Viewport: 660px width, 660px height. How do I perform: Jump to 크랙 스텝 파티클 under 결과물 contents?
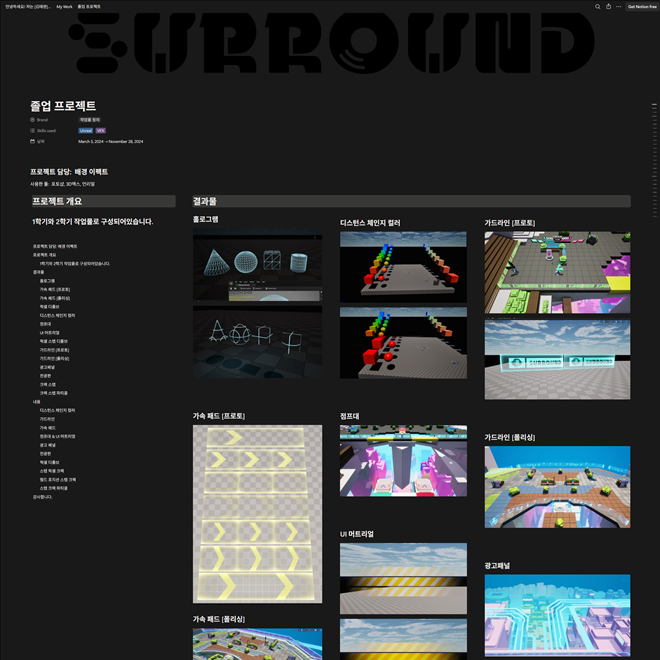[x=53, y=393]
